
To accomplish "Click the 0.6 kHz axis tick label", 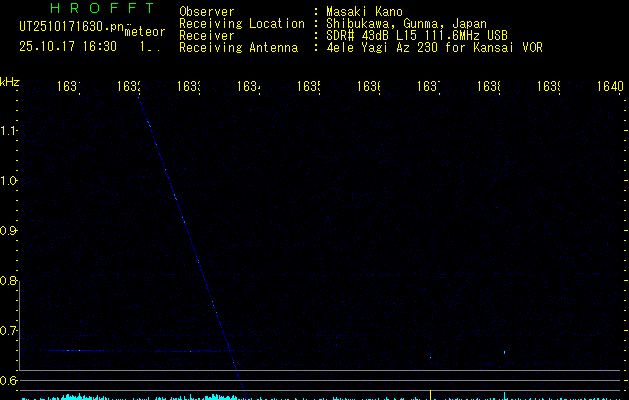I will (8, 380).
